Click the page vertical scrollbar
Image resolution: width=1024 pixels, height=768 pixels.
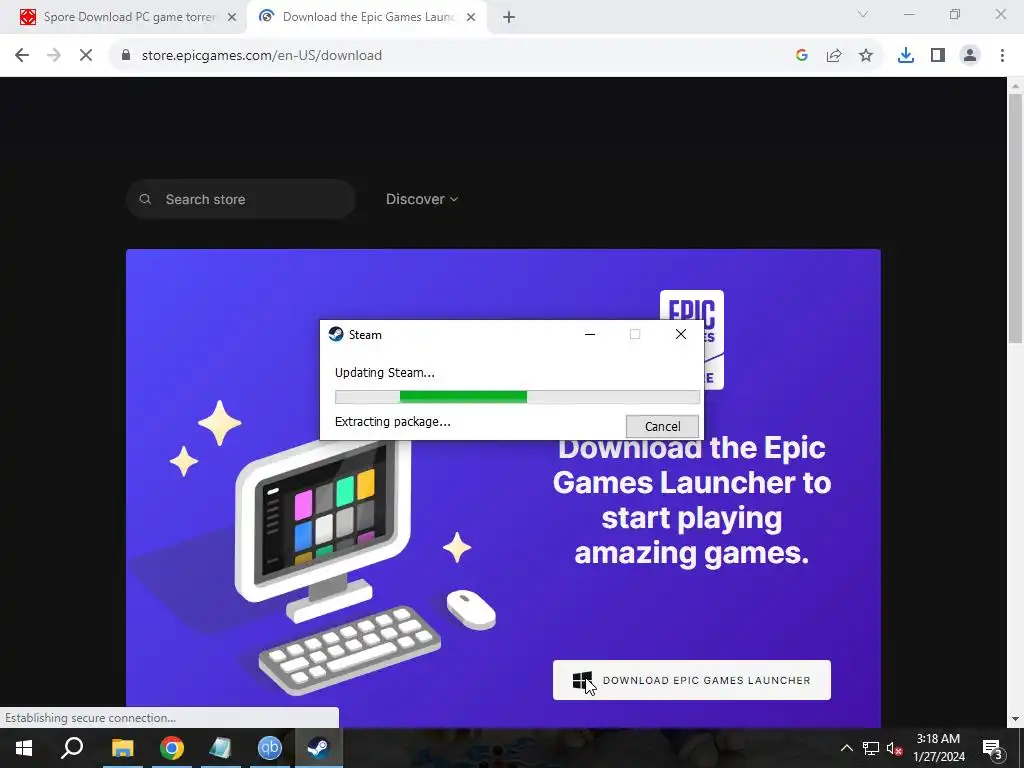click(x=1015, y=219)
